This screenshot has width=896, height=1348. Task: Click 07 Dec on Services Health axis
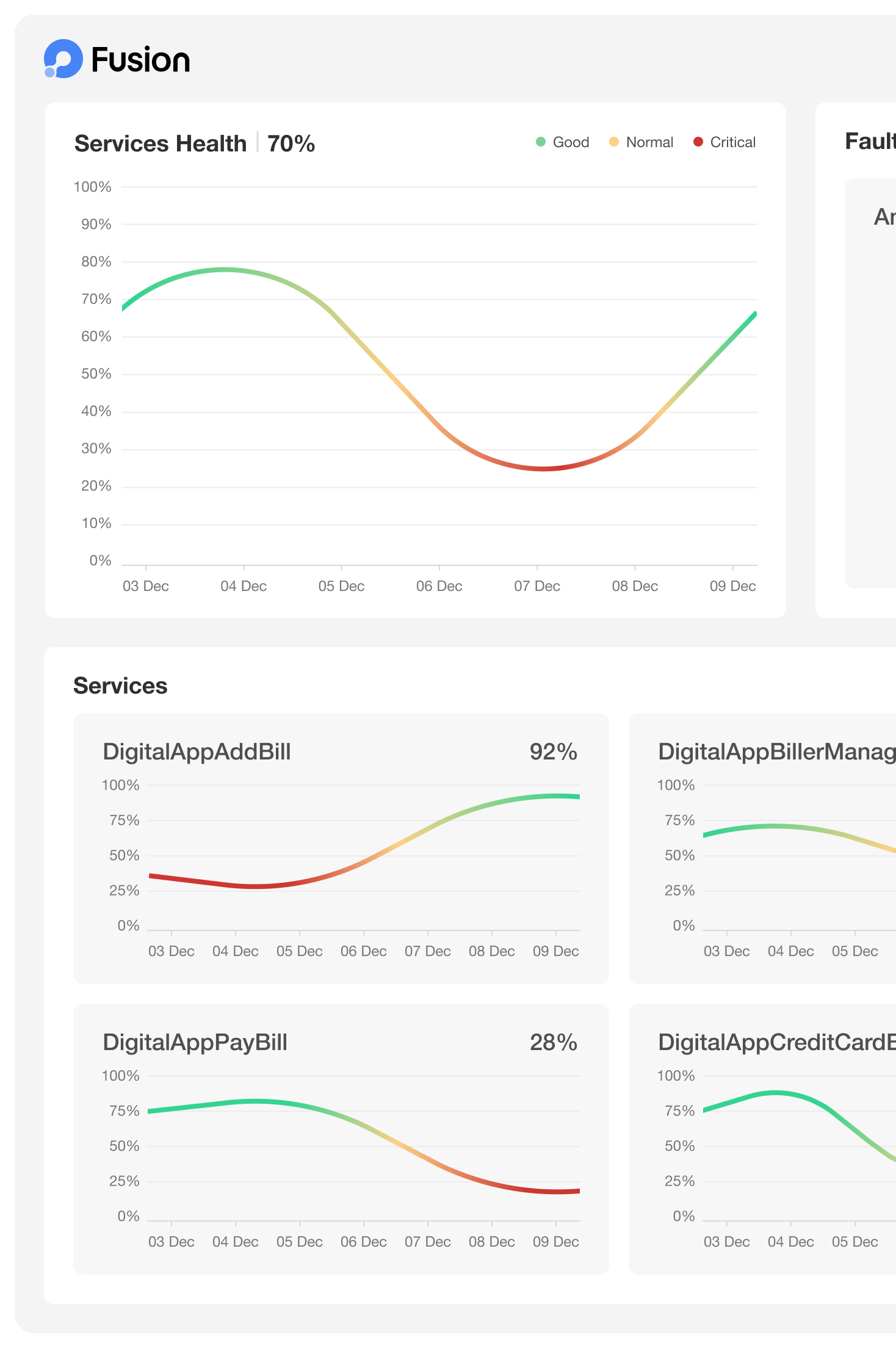537,586
